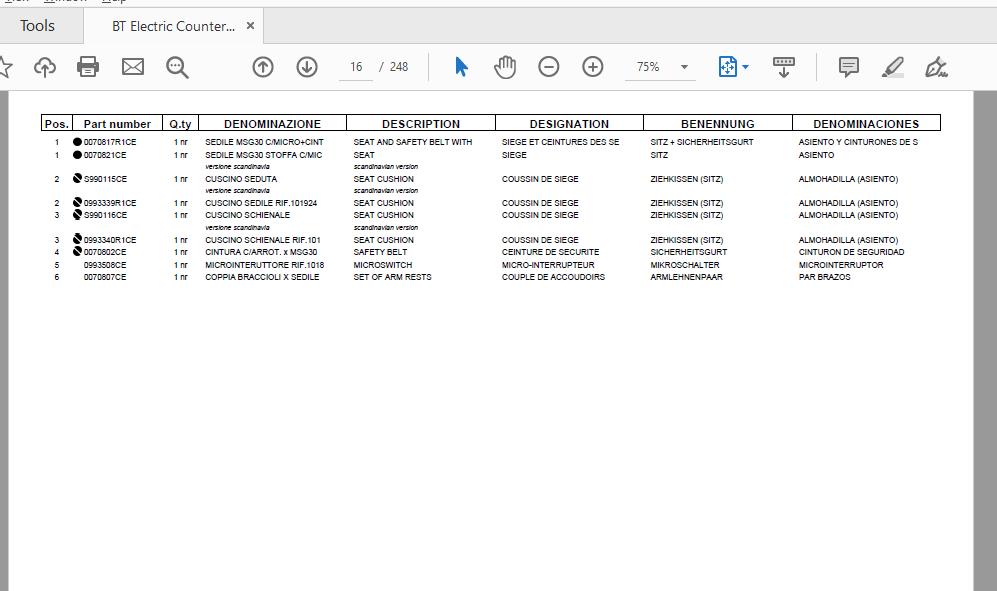Viewport: 997px width, 591px height.
Task: Close the BT Electric Counter tab
Action: (x=251, y=26)
